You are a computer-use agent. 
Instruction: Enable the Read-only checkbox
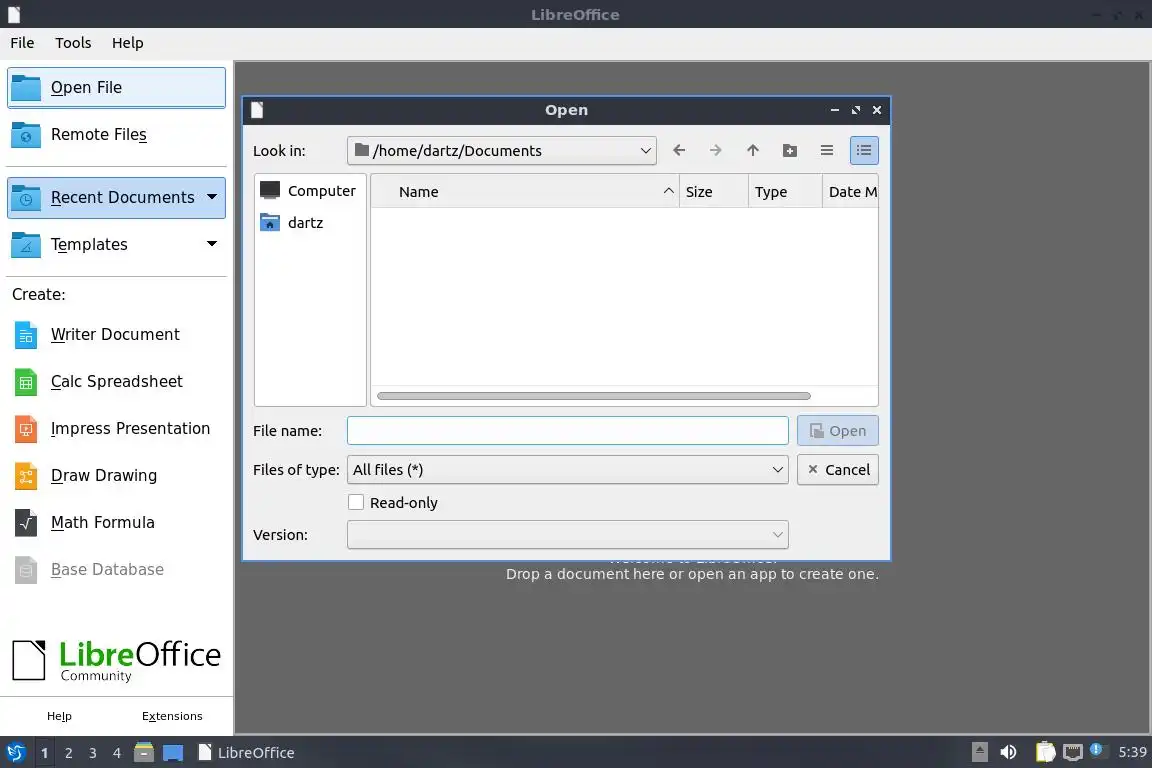pyautogui.click(x=356, y=503)
